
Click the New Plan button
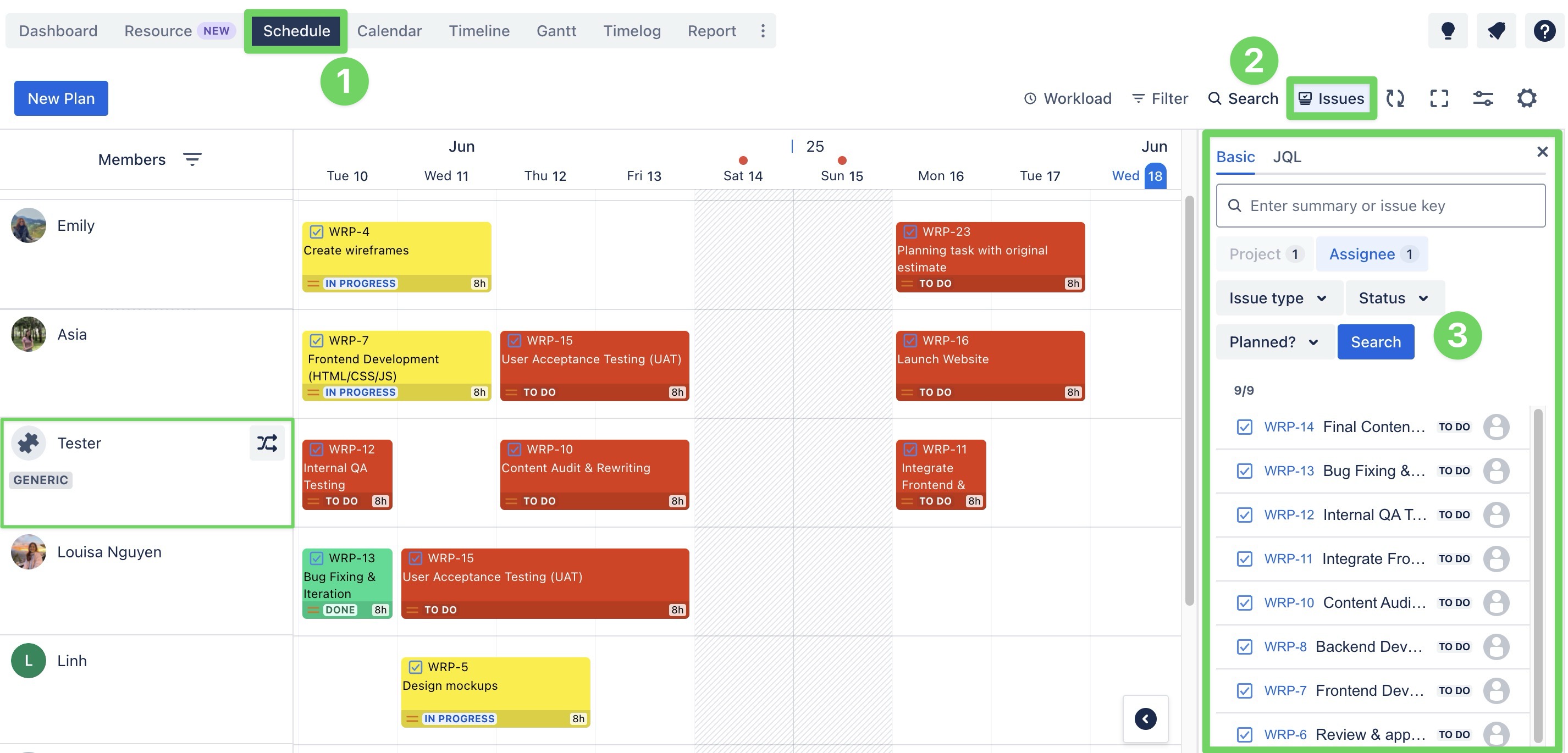[61, 98]
